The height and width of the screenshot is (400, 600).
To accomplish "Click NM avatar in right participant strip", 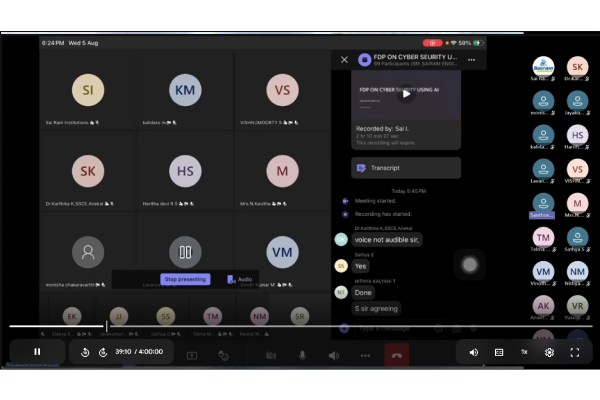I will coord(577,271).
